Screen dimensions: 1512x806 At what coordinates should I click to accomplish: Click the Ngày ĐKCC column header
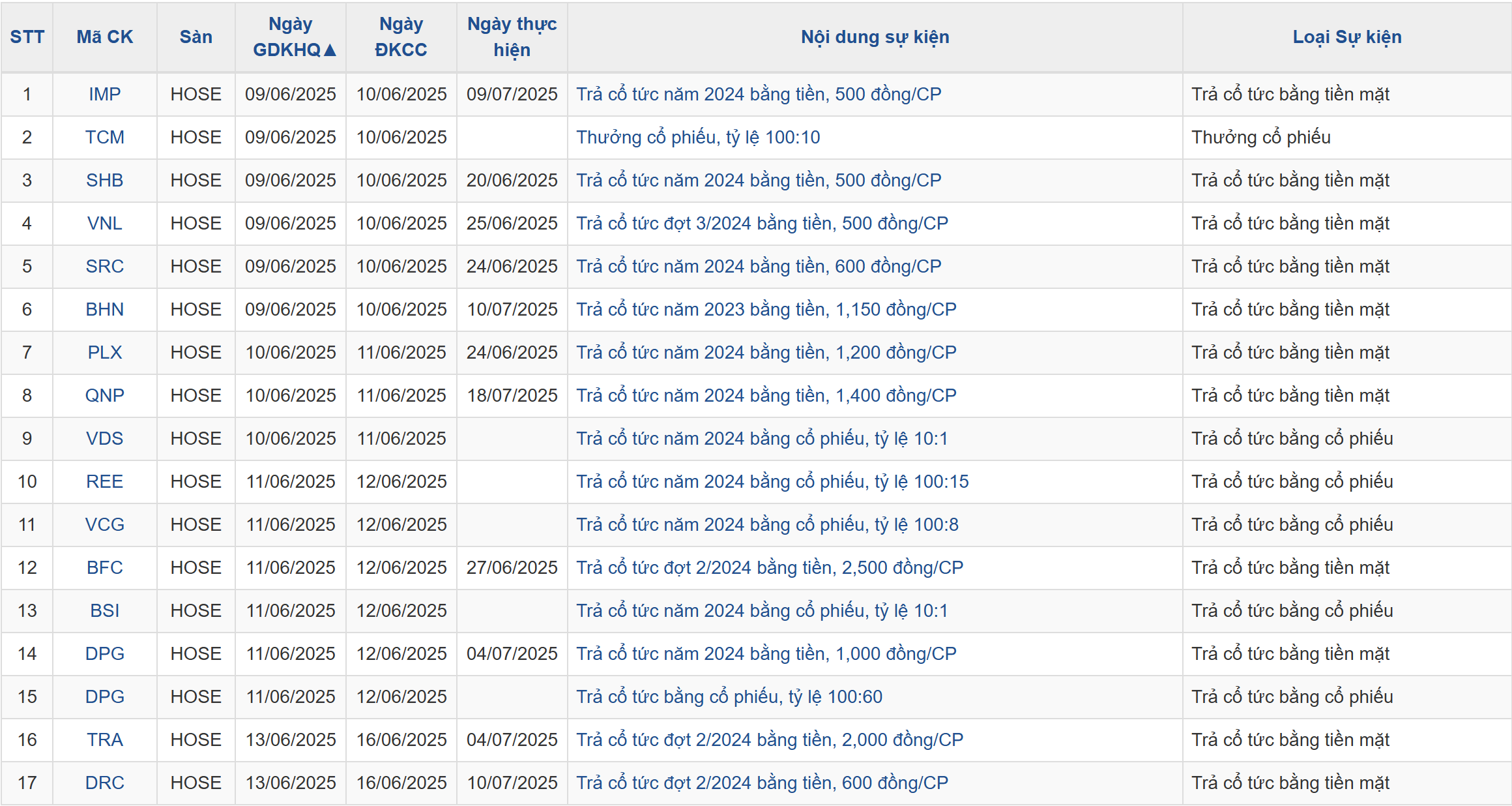click(401, 37)
